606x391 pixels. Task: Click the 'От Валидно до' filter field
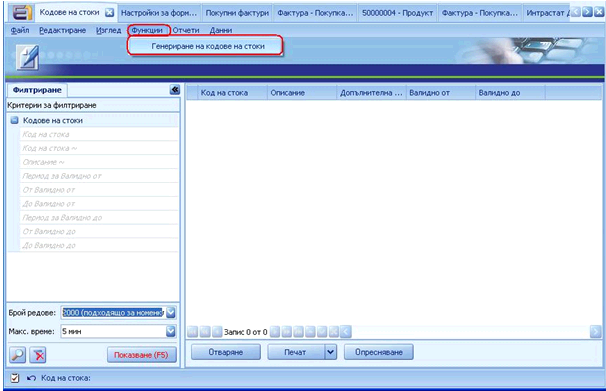99,231
